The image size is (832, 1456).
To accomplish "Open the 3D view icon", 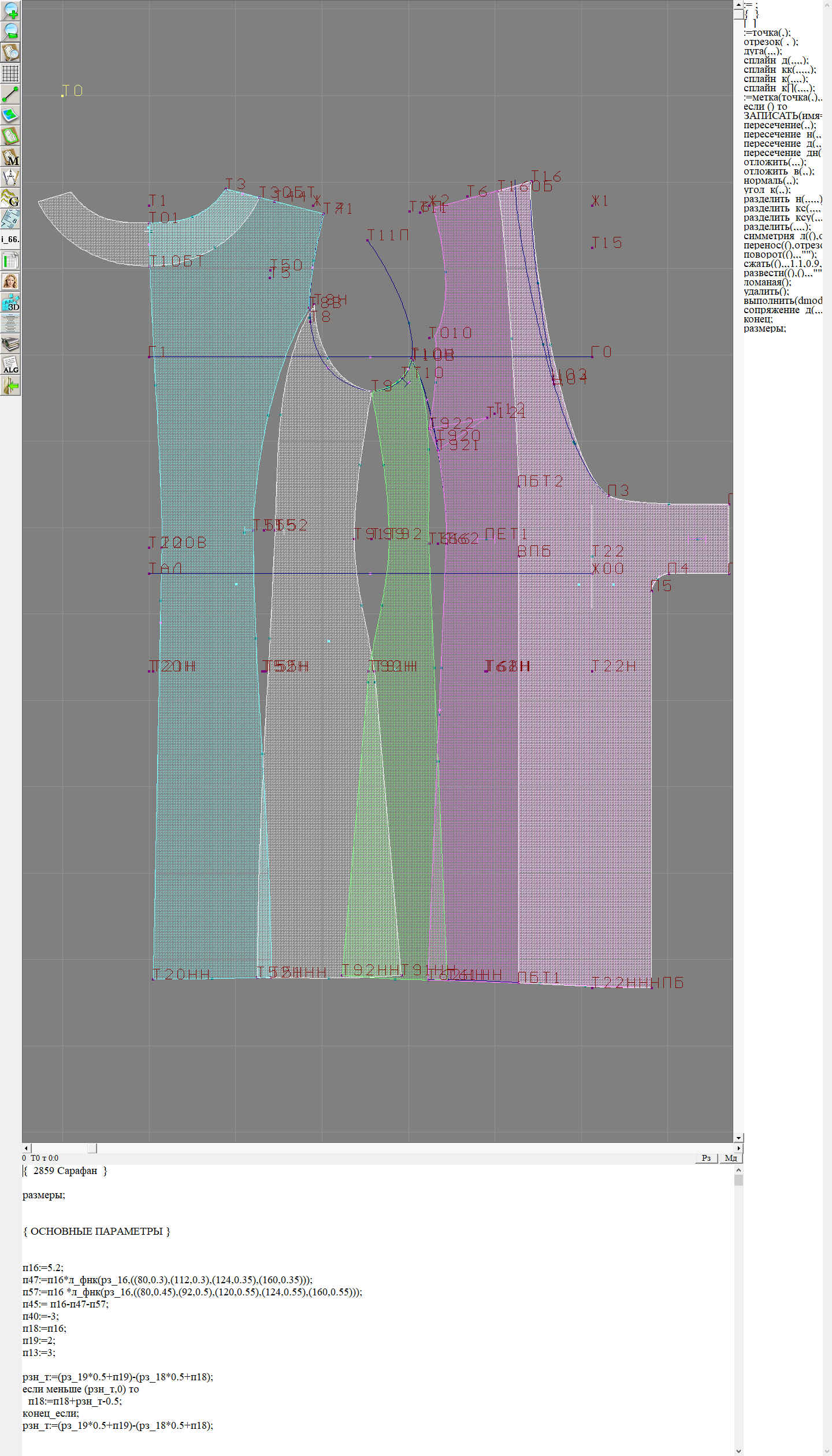I will [10, 302].
